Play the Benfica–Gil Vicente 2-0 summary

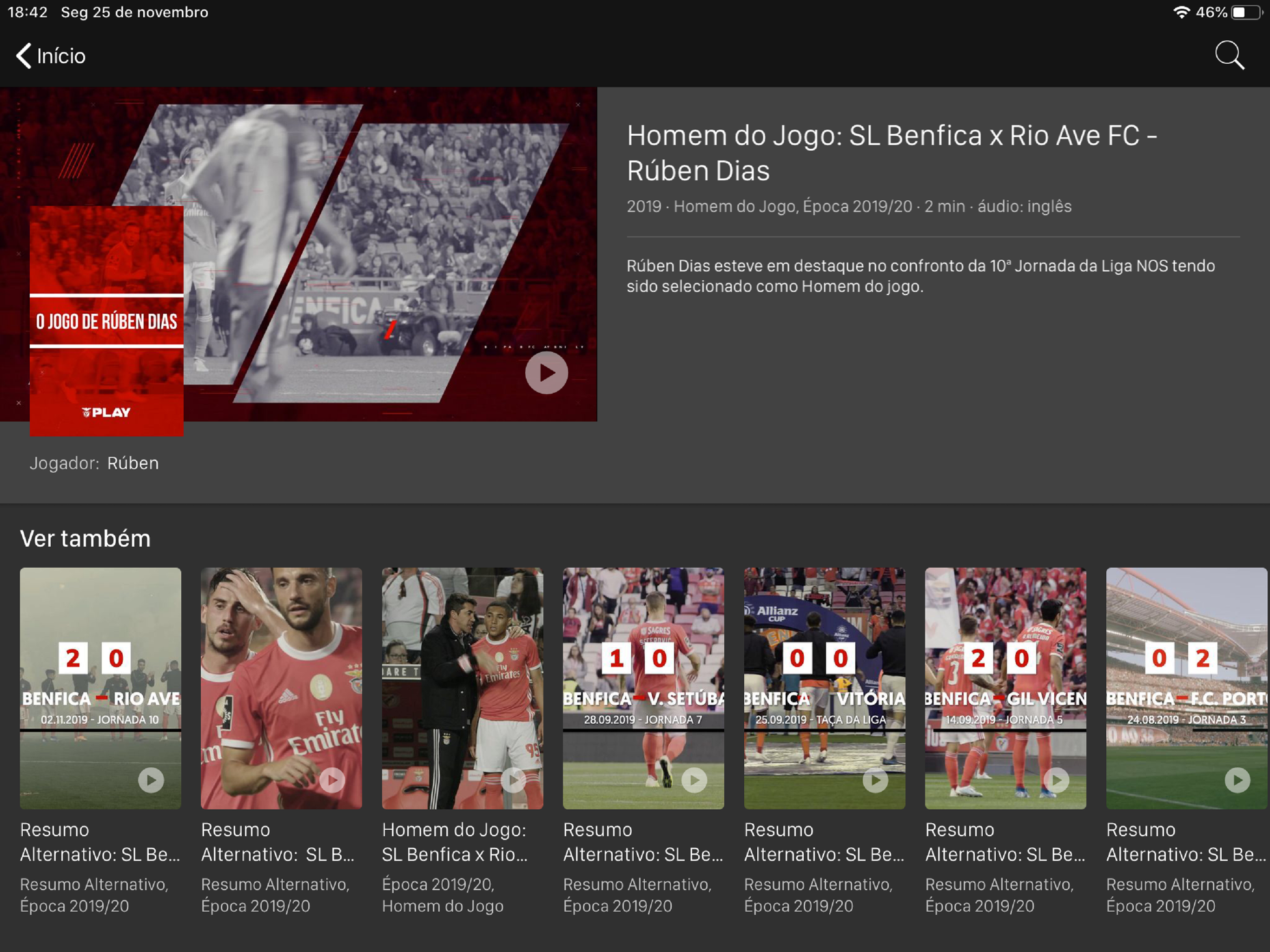(x=1056, y=780)
